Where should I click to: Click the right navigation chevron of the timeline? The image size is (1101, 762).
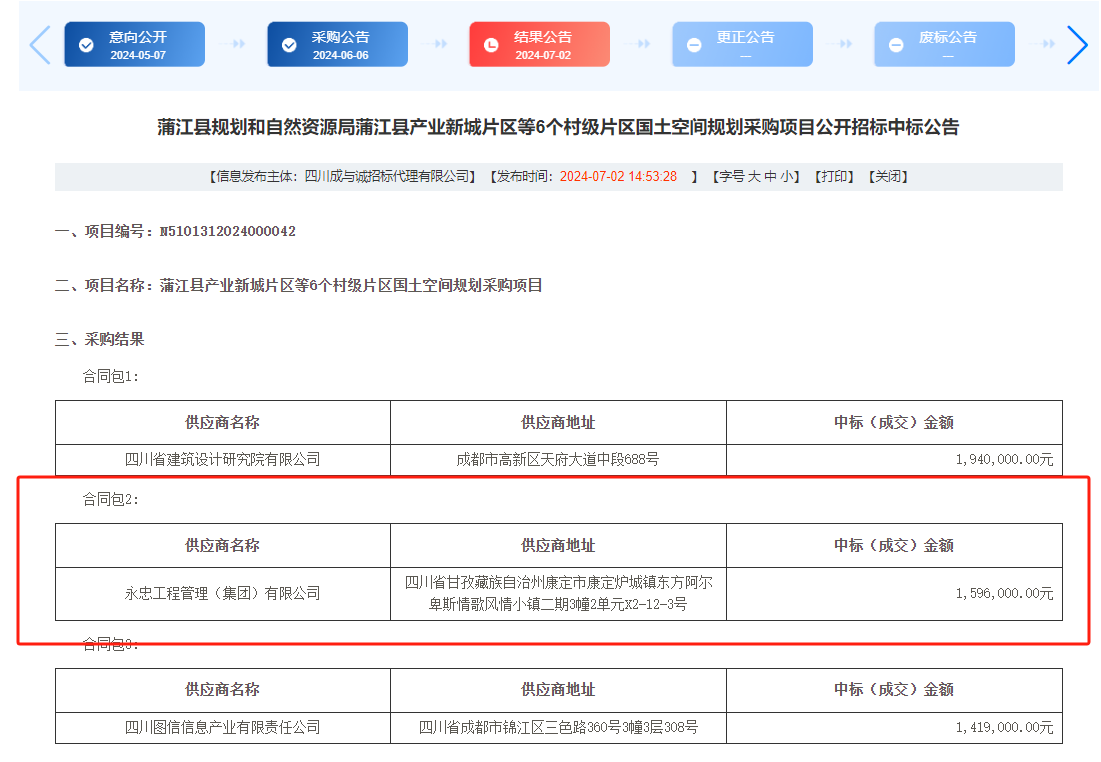pyautogui.click(x=1078, y=44)
